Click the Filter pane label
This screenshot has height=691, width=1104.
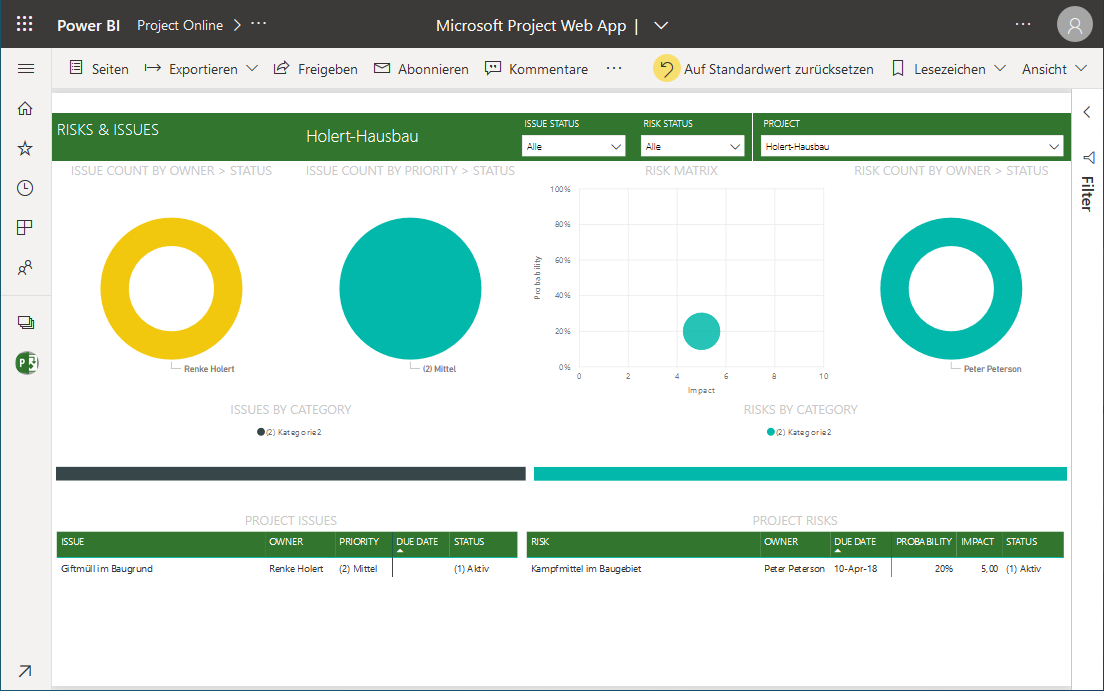click(1087, 194)
